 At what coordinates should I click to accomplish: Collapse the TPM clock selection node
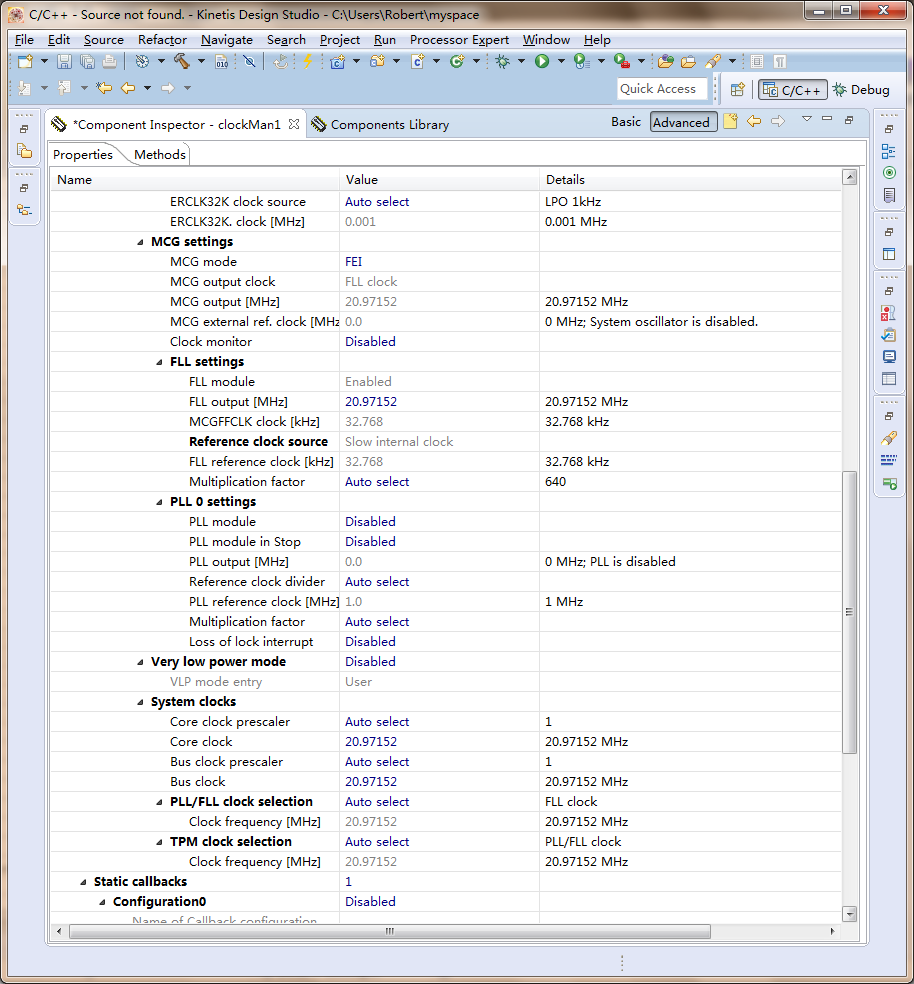pos(159,842)
